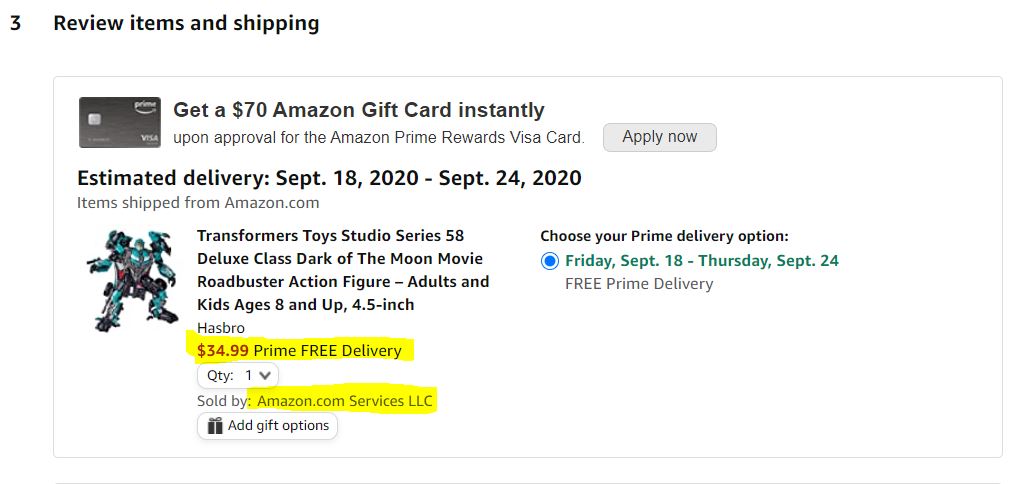Screen dimensions: 1021x484
Task: Click the Amazon.com Services LLC seller name
Action: [345, 401]
